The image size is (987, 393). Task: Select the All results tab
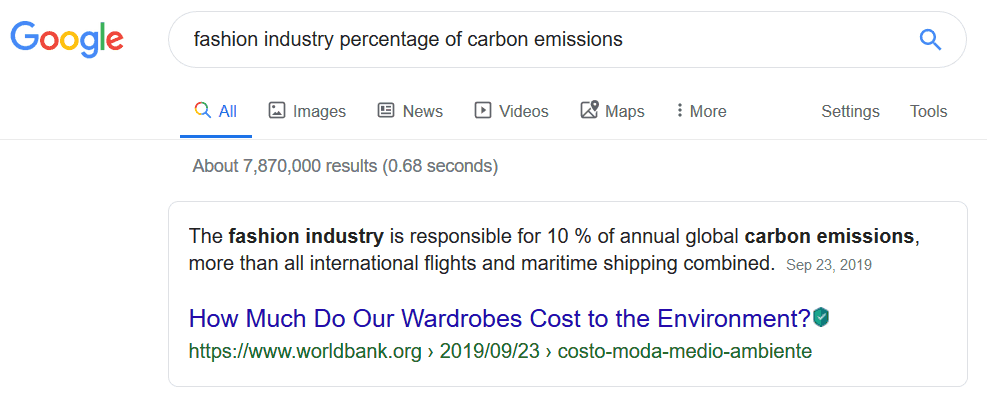[x=216, y=111]
